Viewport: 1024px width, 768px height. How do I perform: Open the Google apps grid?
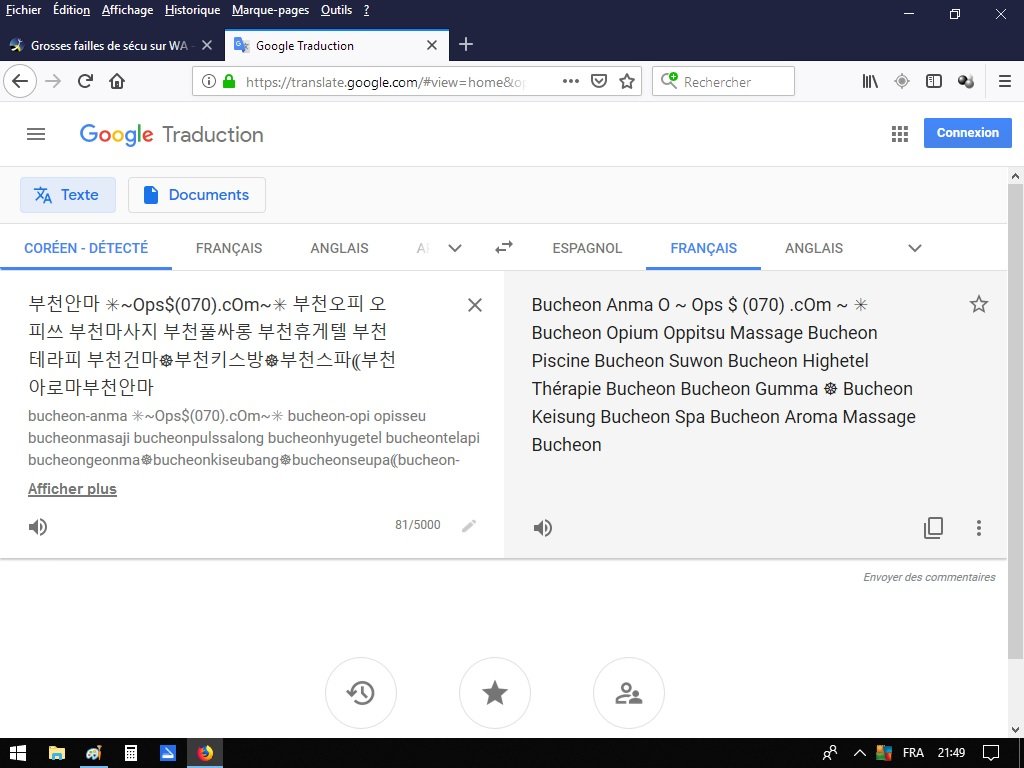point(900,134)
